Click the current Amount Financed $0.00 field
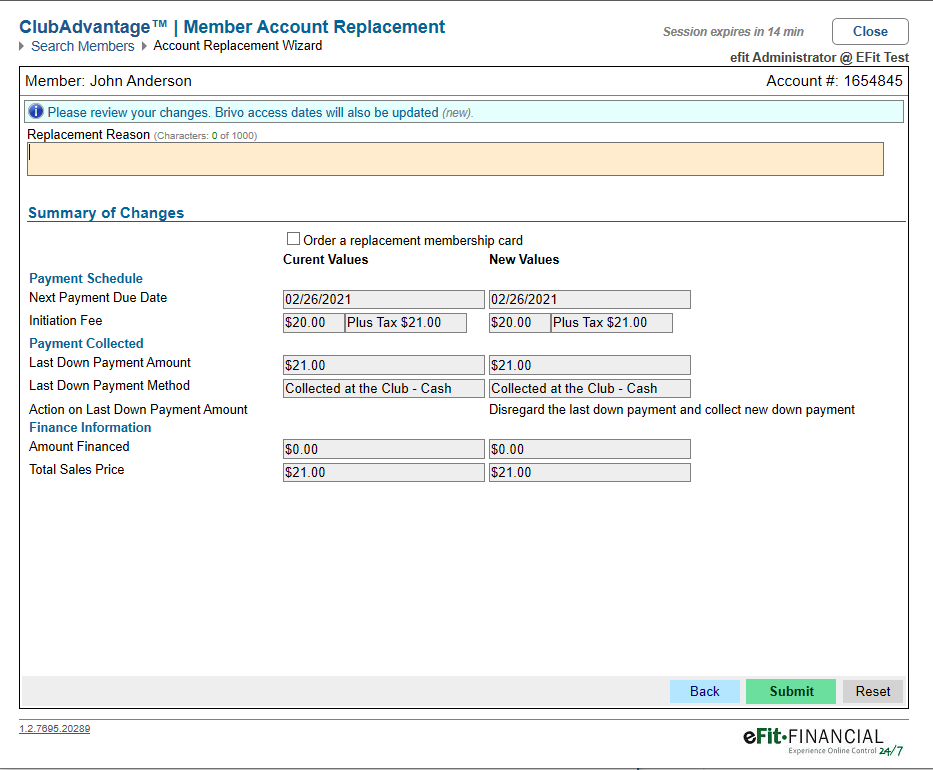 [384, 449]
